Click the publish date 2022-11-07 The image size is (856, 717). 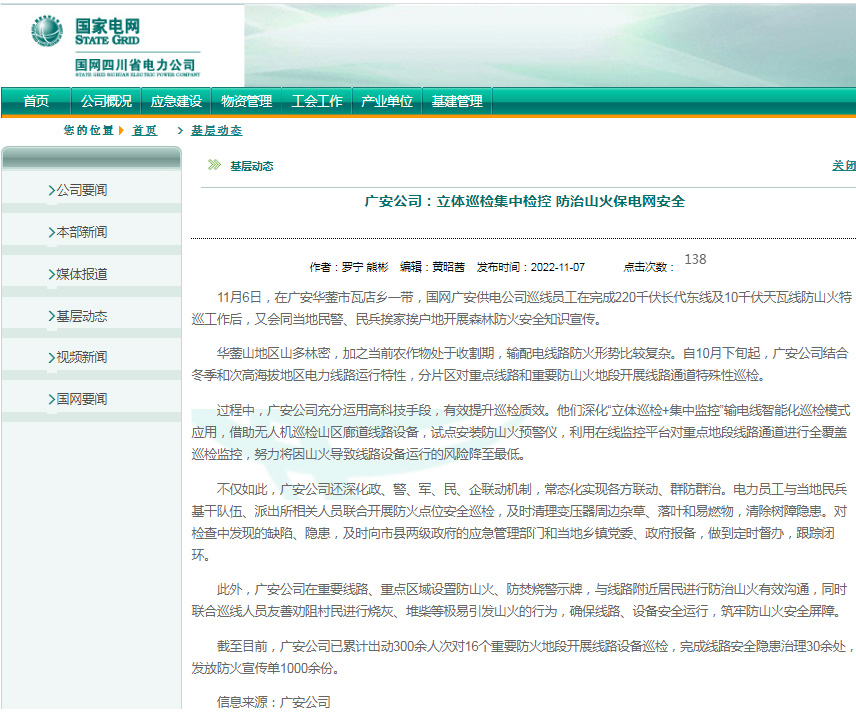[x=558, y=267]
